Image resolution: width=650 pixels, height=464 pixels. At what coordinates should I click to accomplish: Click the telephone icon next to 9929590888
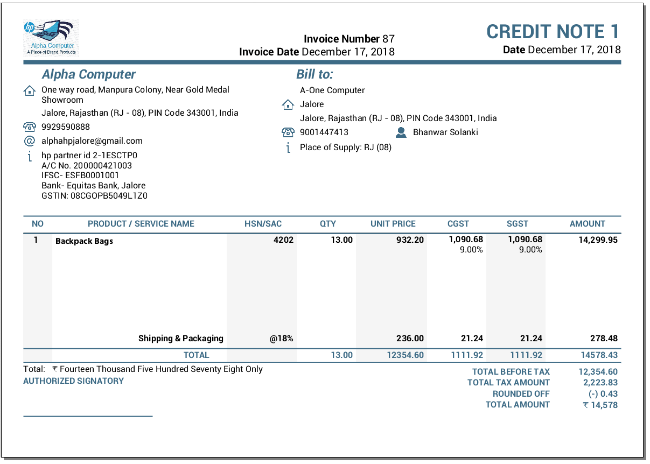click(29, 127)
